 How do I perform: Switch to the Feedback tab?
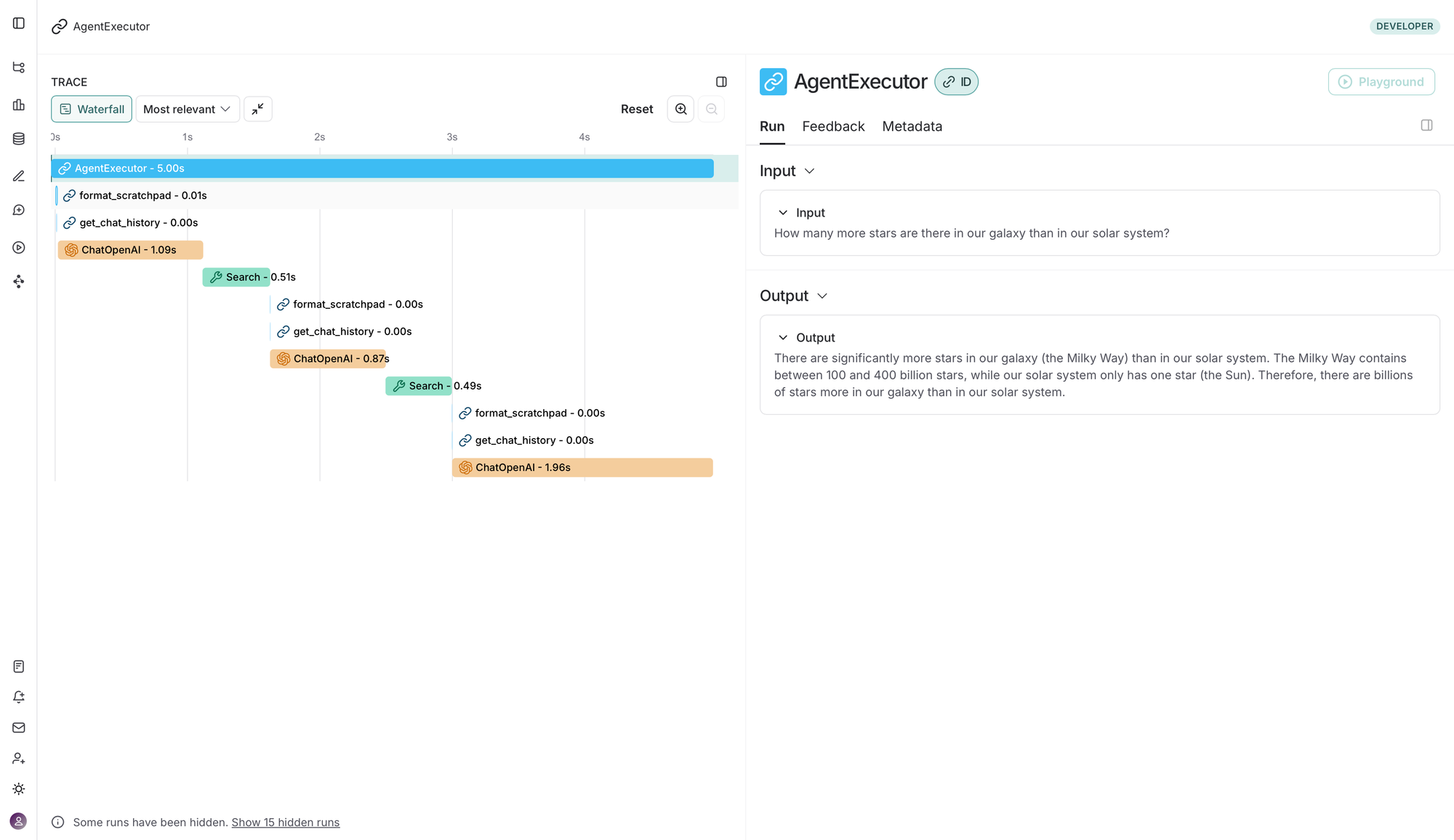tap(833, 126)
